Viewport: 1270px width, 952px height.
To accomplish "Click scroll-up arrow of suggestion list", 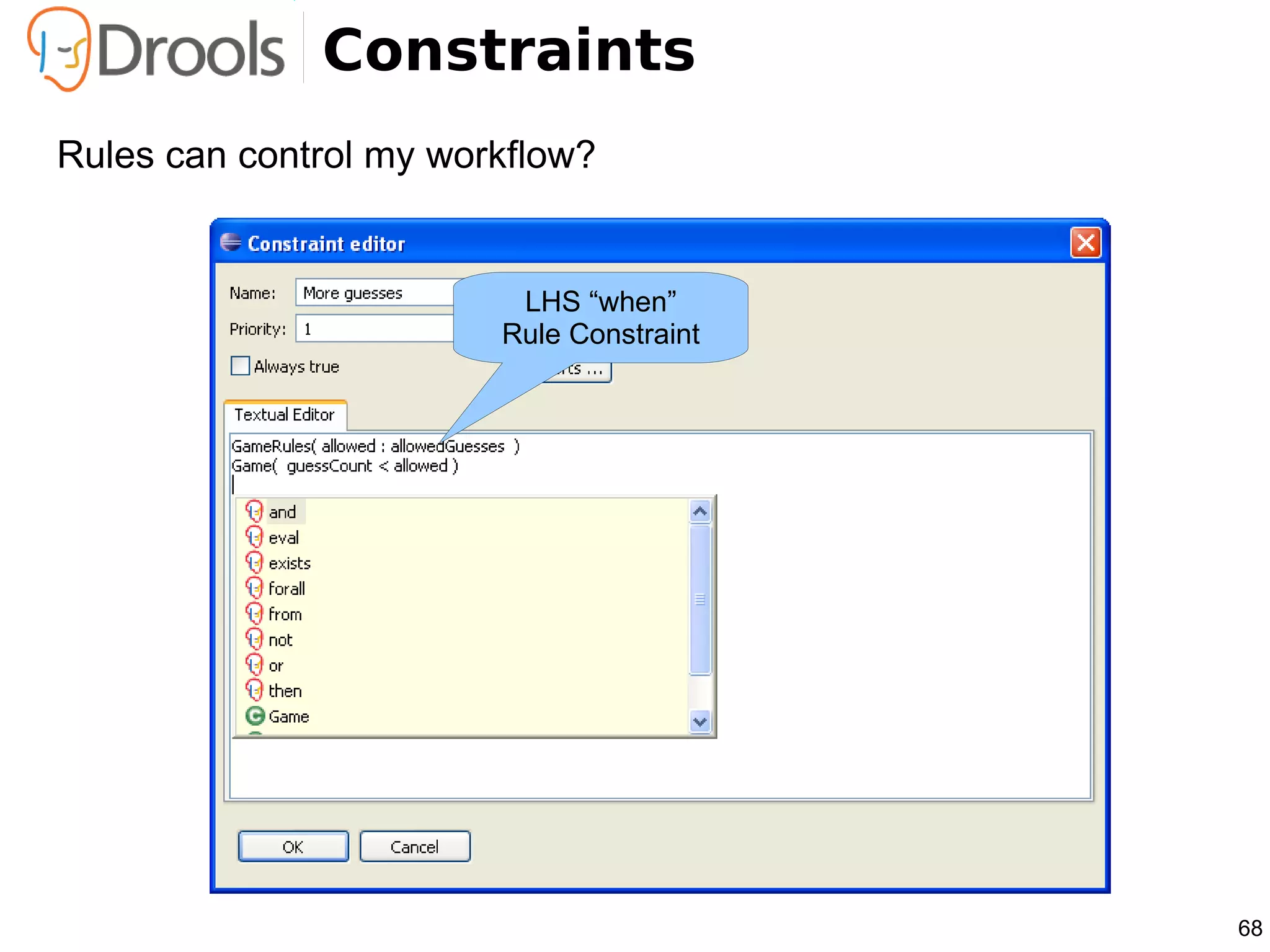I will pos(700,512).
